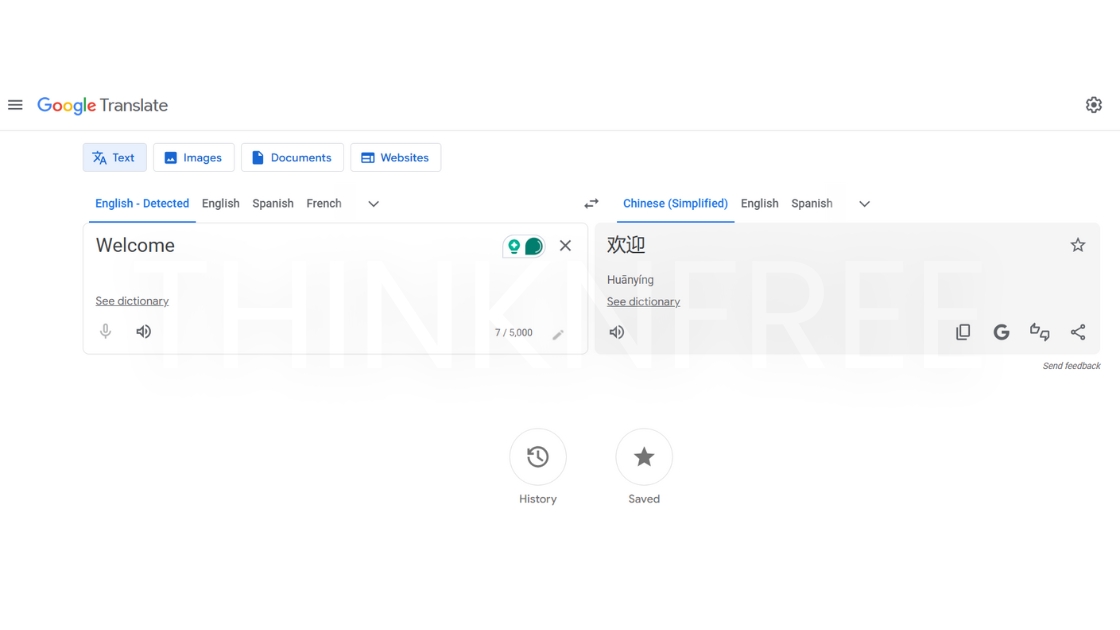Switch to Websites translation mode
Screen dimensions: 1120x630
[x=396, y=158]
